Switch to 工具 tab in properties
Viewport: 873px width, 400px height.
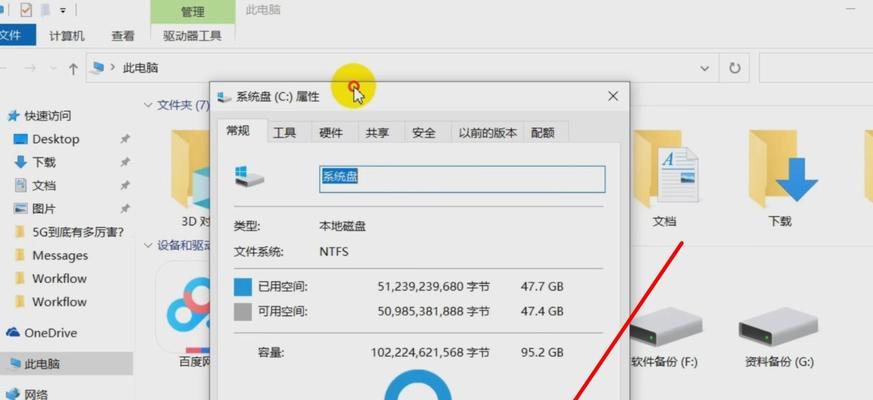tap(285, 133)
